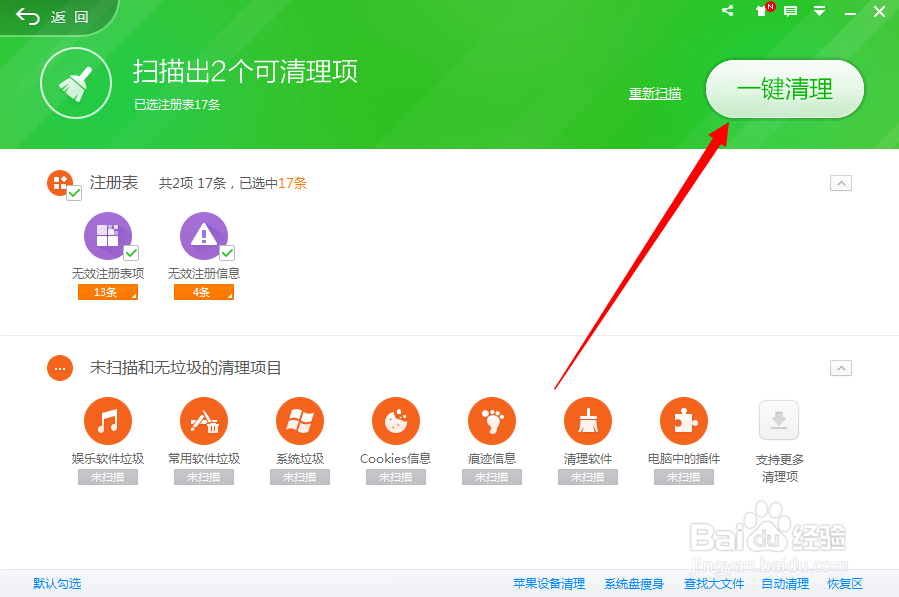Open the feedback message icon

(x=791, y=11)
